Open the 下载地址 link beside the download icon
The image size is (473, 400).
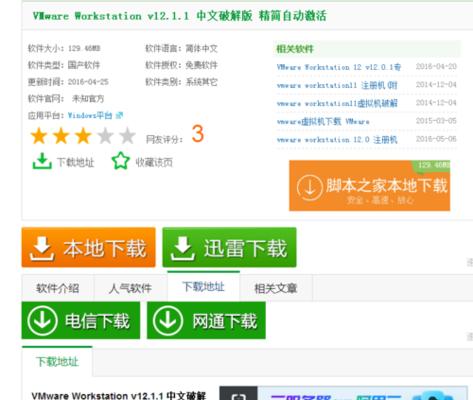coord(76,162)
